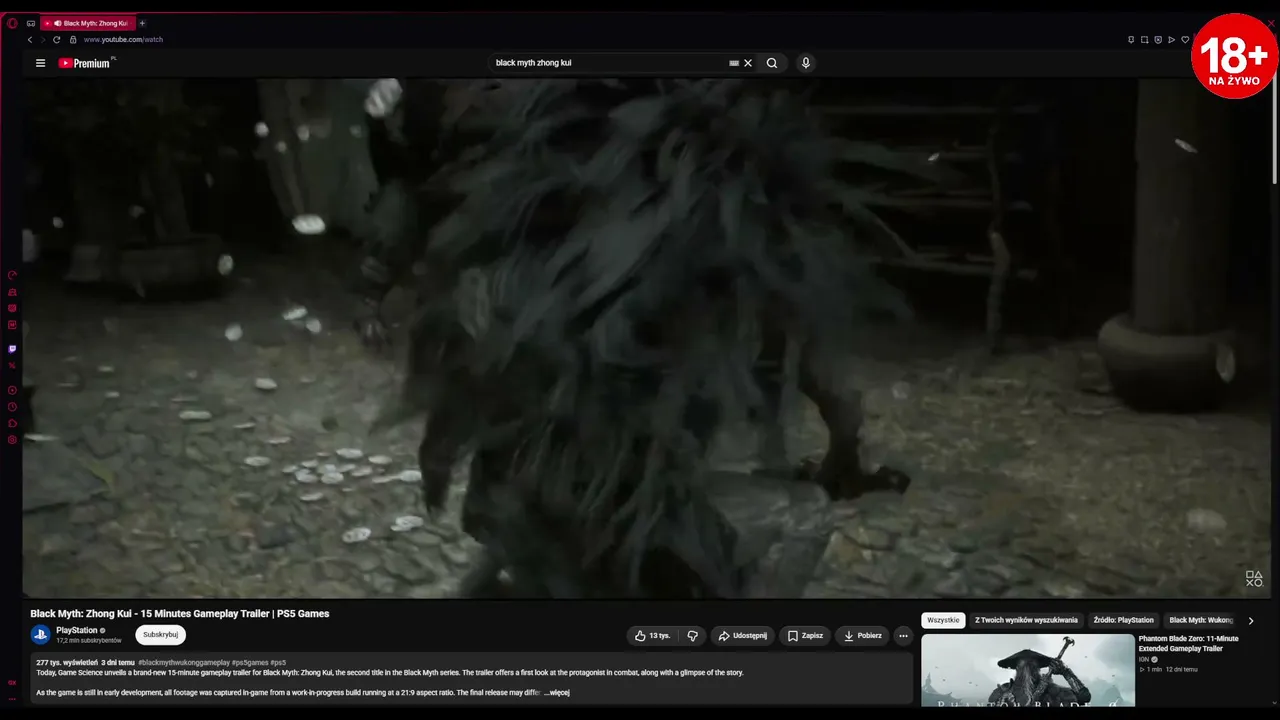This screenshot has width=1280, height=720.
Task: Go to YouTube Premium home logo
Action: [85, 63]
